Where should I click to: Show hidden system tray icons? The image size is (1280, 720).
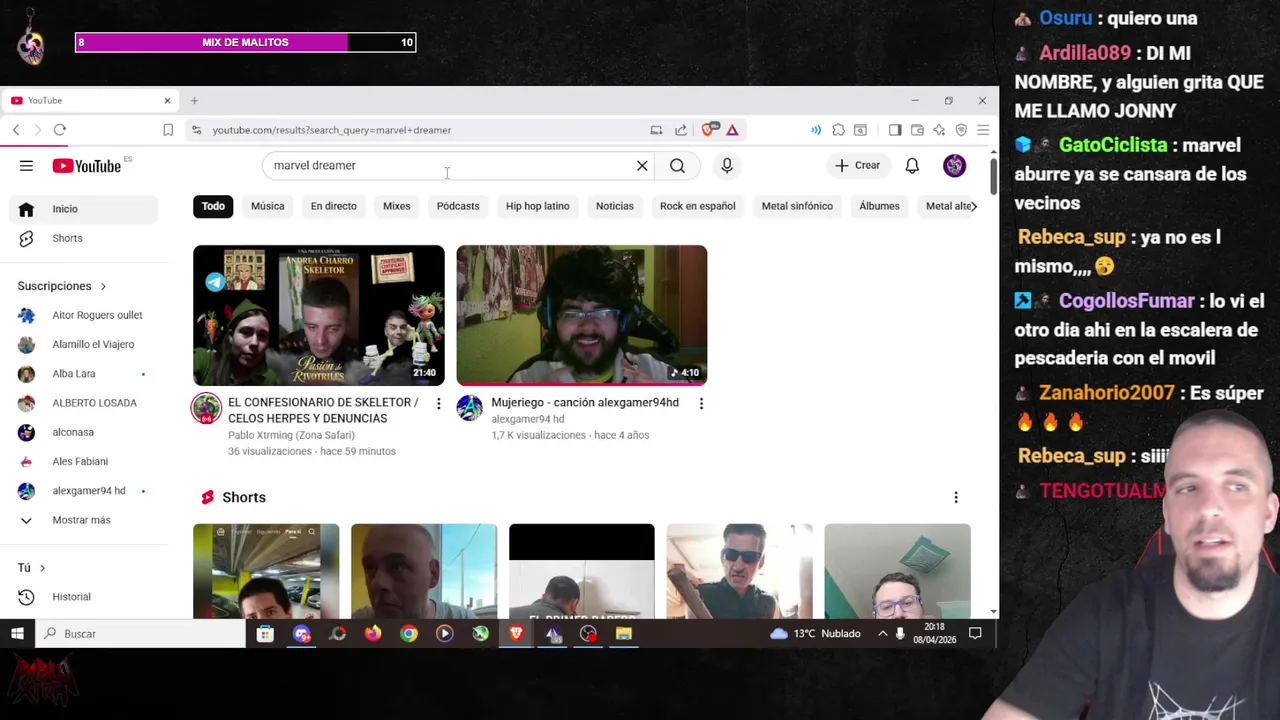883,634
